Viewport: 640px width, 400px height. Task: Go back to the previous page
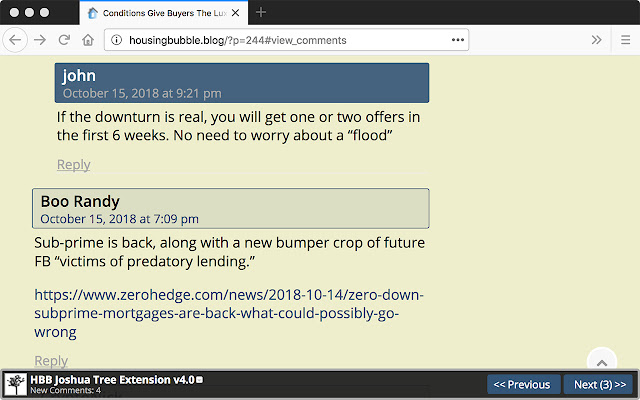(x=16, y=40)
